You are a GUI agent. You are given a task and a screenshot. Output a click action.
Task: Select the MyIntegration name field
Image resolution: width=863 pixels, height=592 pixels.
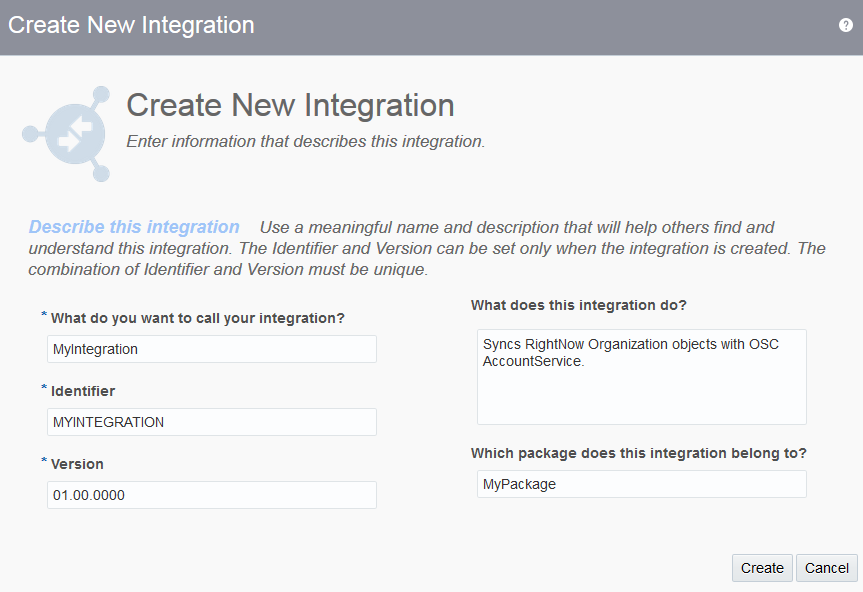211,348
